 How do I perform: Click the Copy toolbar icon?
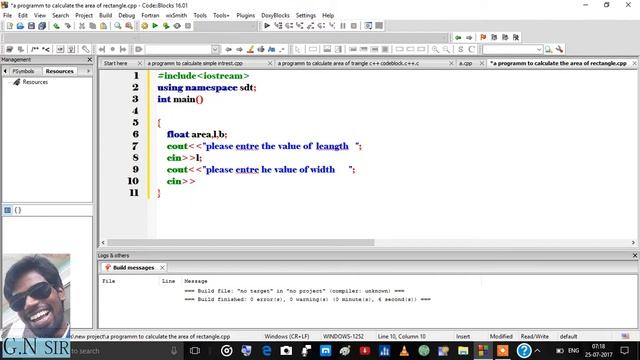click(x=93, y=26)
